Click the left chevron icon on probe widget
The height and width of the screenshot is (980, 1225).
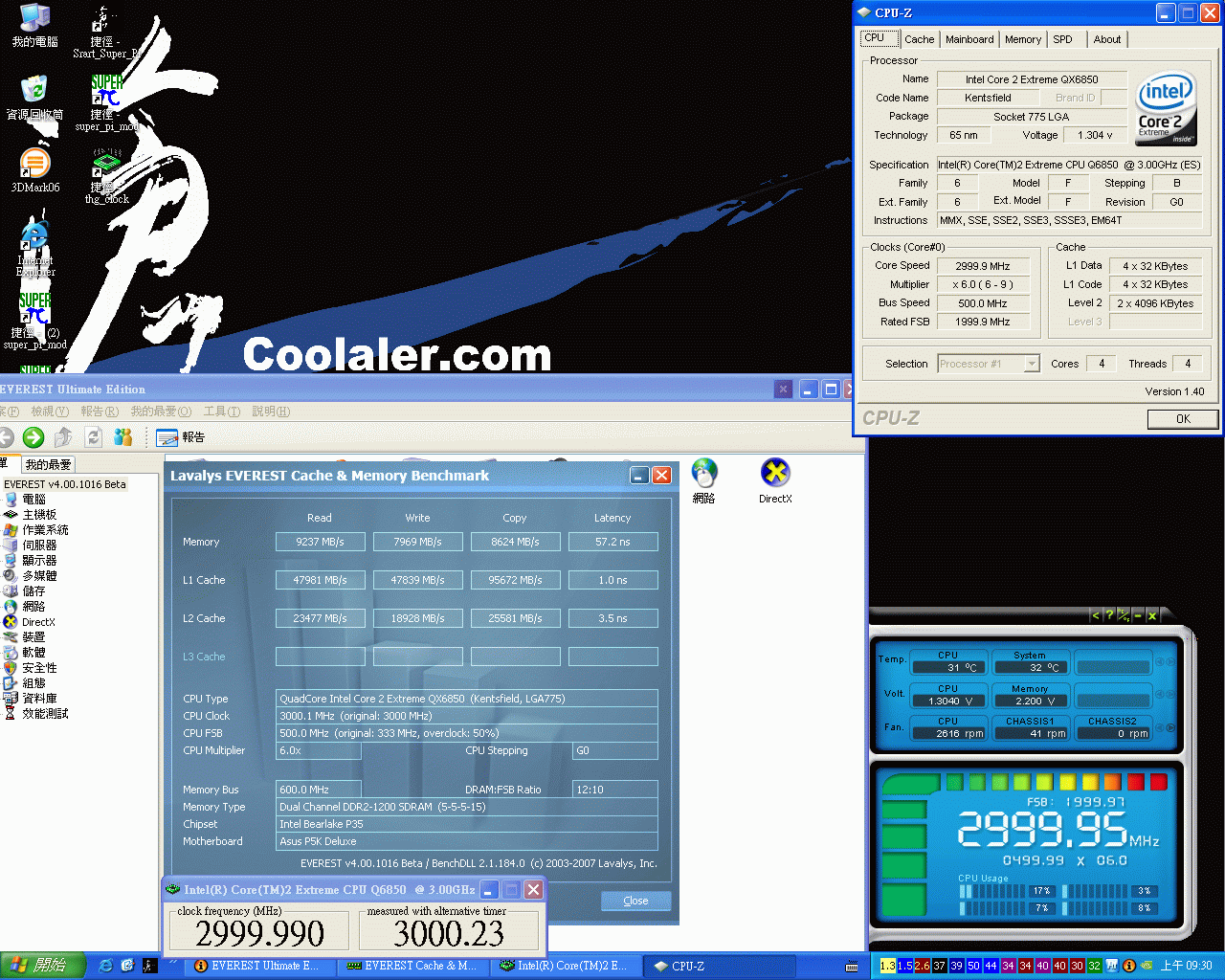[x=1095, y=615]
